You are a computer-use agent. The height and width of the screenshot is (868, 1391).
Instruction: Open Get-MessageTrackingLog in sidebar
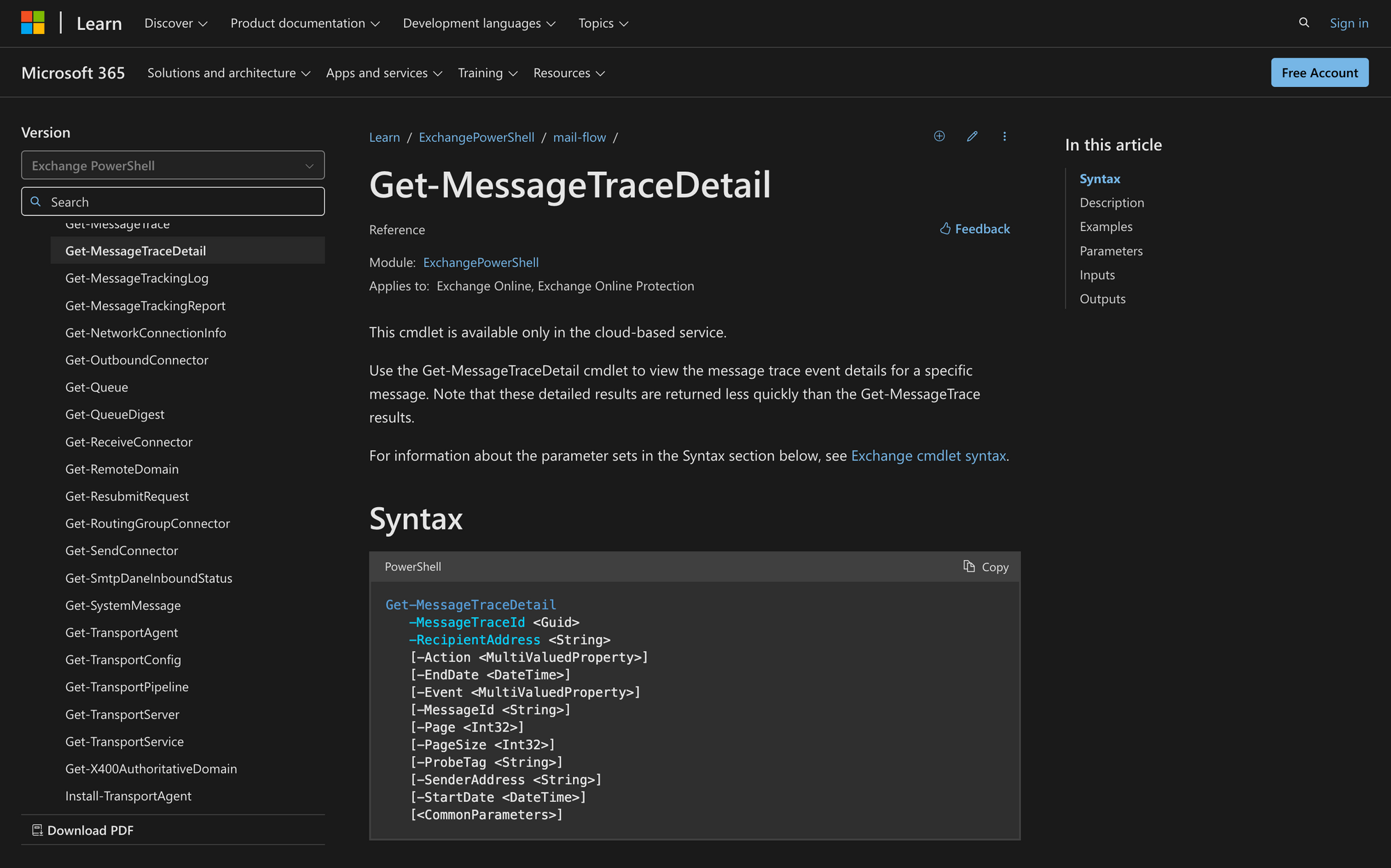point(137,278)
